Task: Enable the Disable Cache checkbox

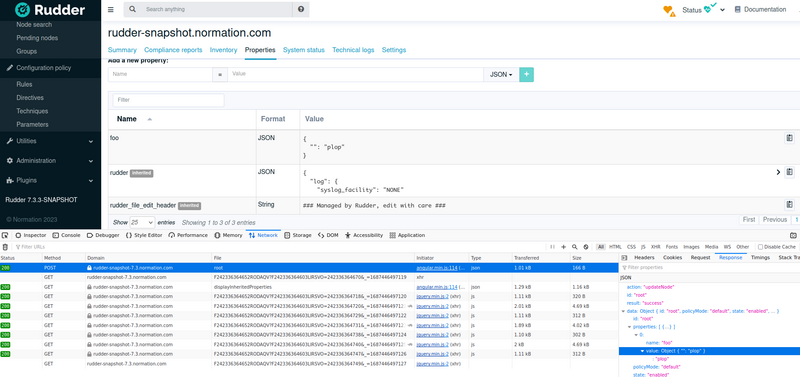Action: coord(760,247)
